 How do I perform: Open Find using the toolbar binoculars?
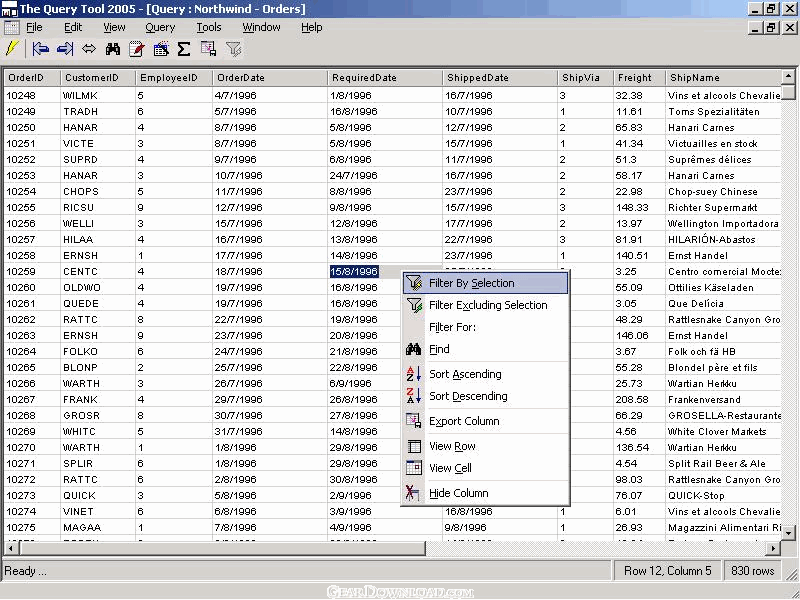pyautogui.click(x=113, y=49)
